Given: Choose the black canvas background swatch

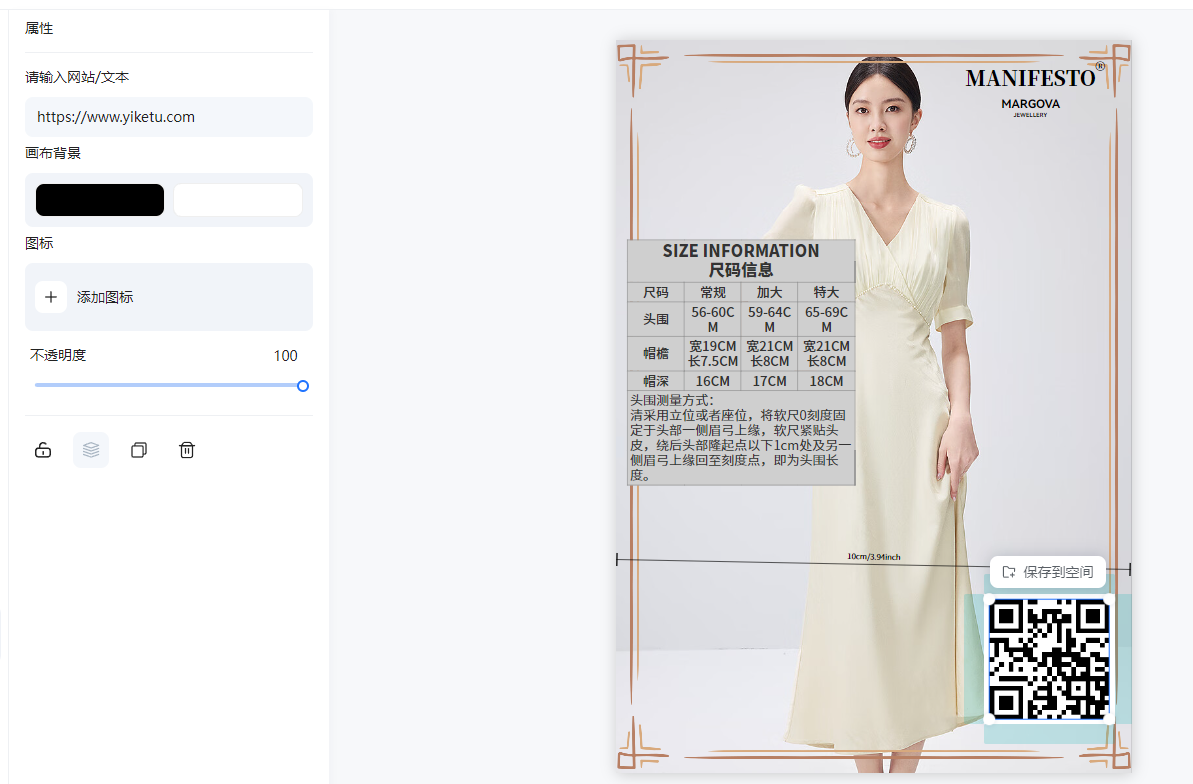Looking at the screenshot, I should coord(100,200).
